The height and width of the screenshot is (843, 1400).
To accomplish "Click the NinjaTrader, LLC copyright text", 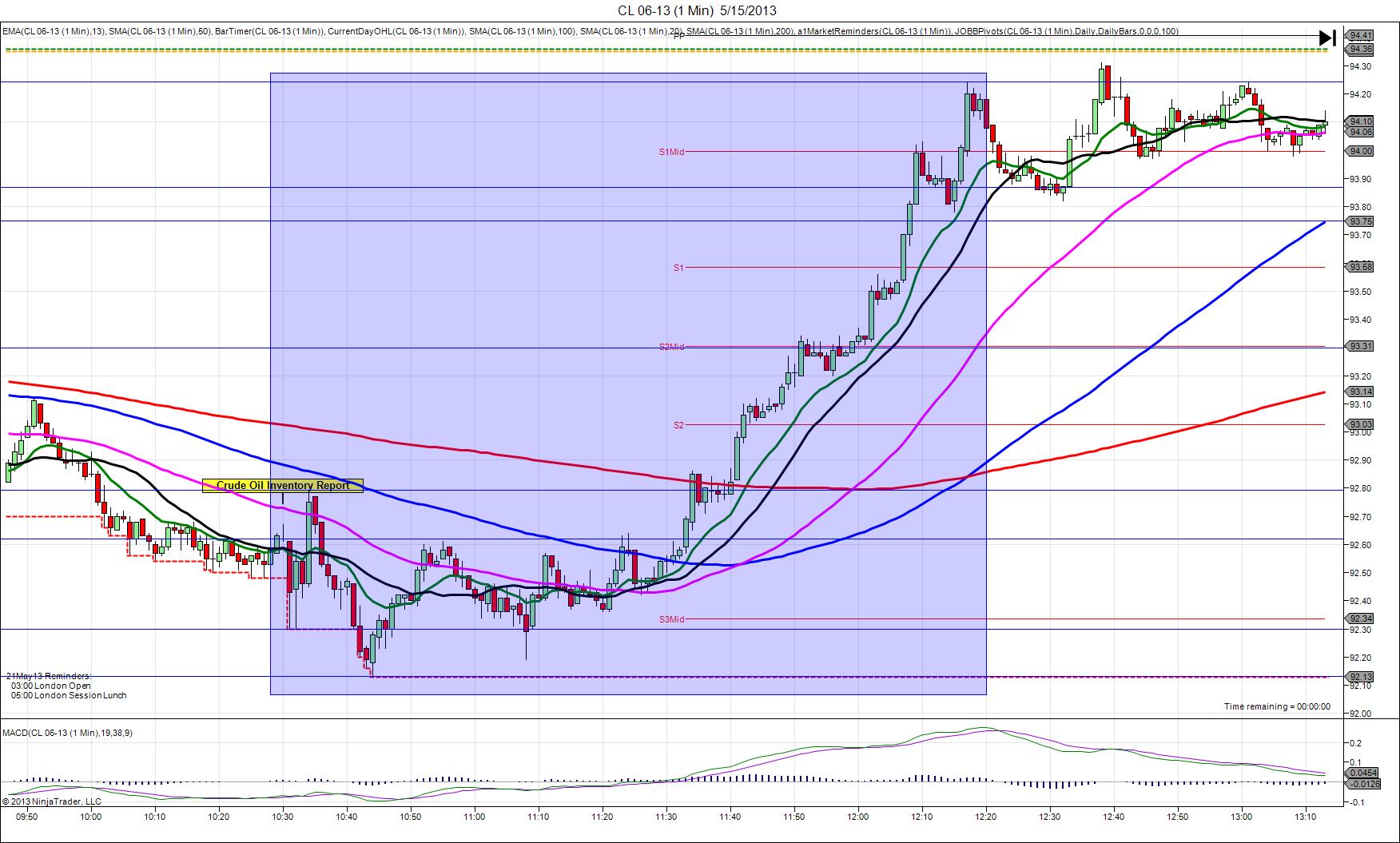I will click(x=51, y=801).
